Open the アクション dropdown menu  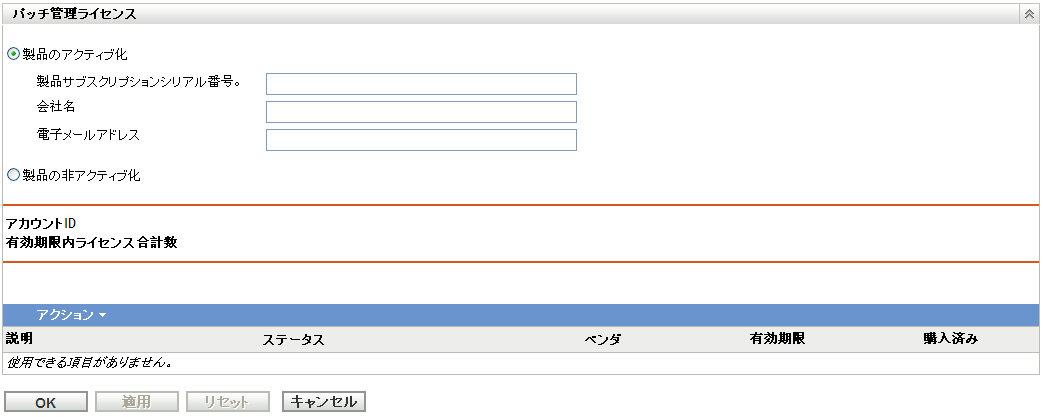[x=71, y=315]
